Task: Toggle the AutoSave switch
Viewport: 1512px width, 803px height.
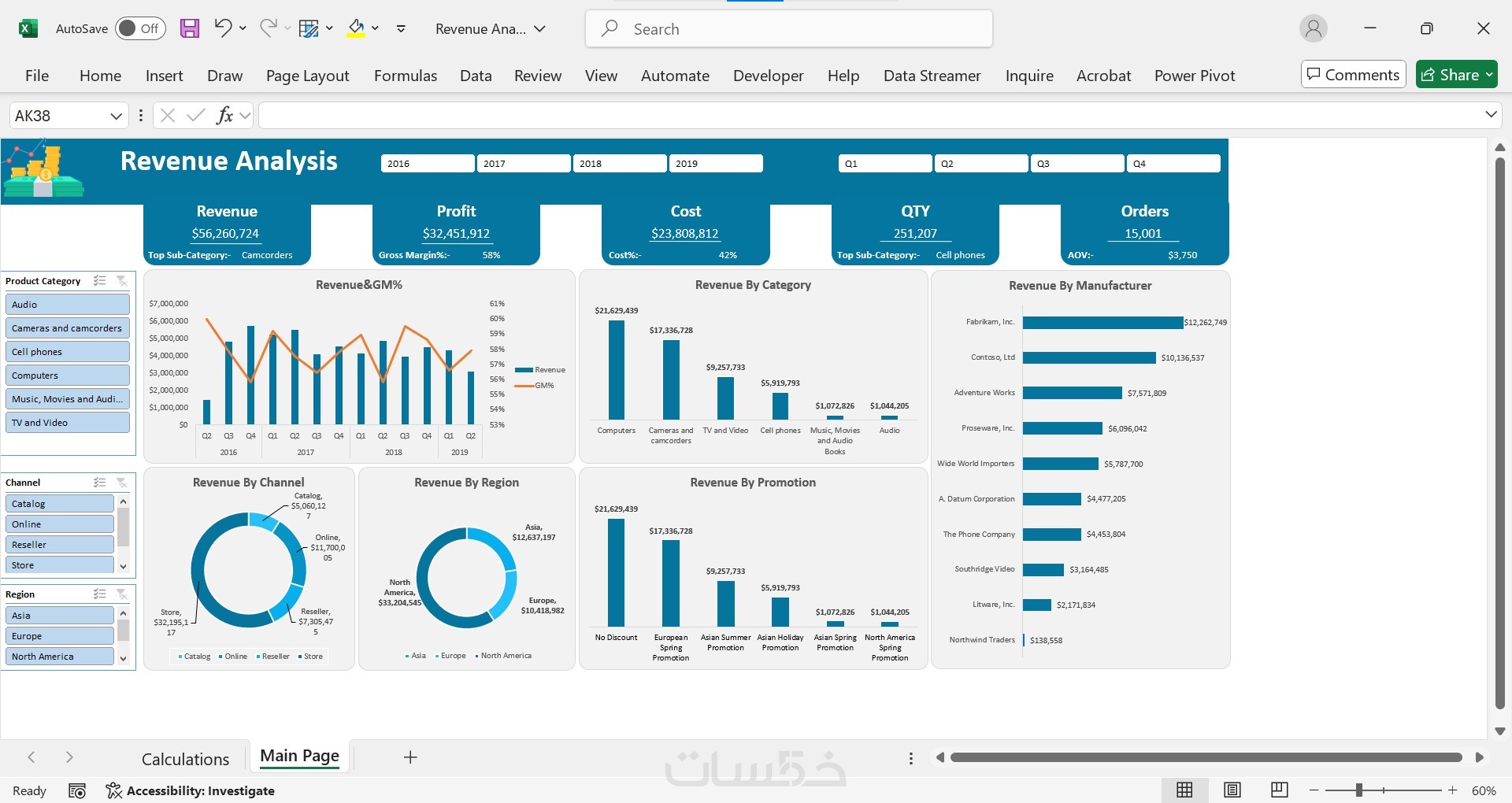Action: (x=140, y=29)
